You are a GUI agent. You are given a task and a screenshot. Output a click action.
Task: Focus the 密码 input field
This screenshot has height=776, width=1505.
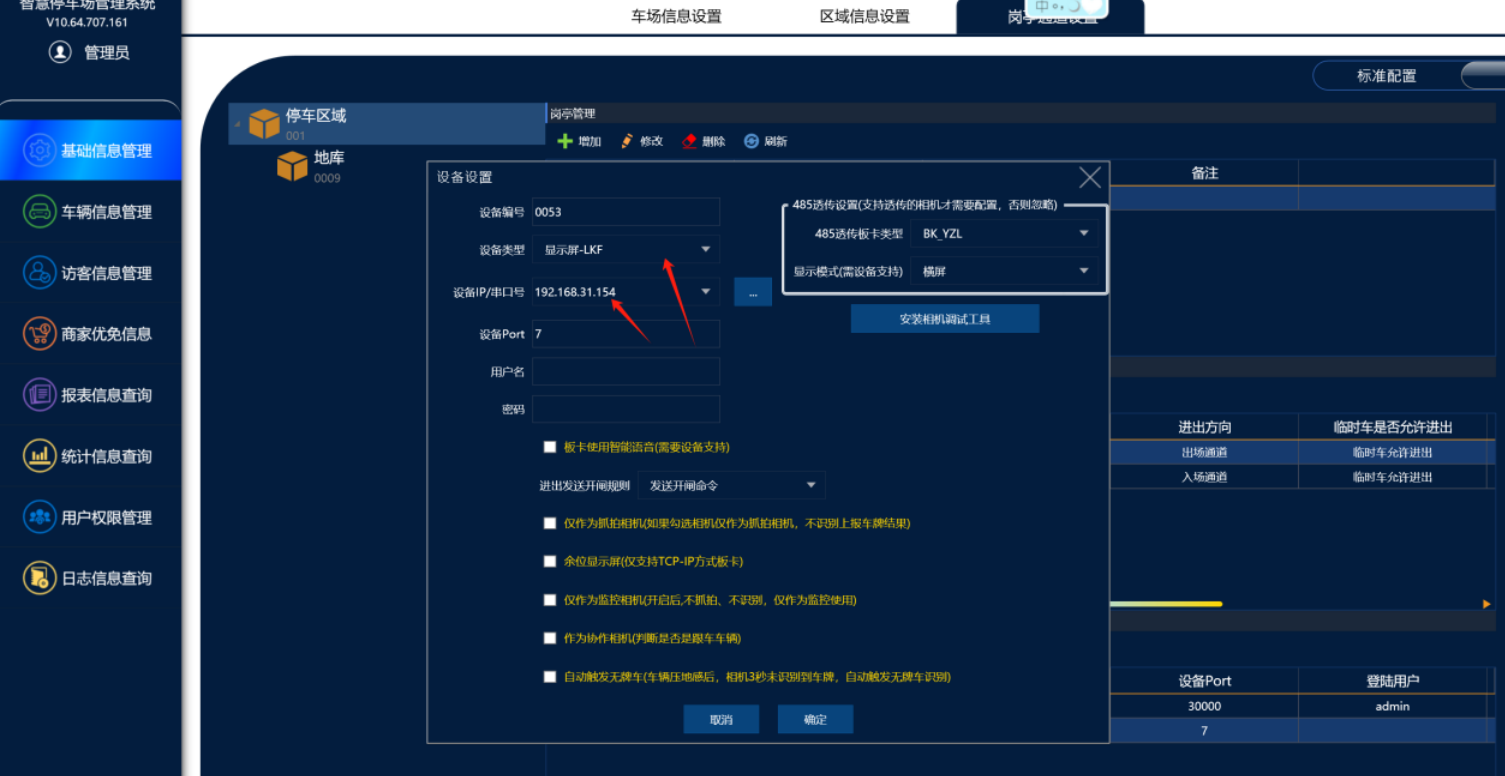click(x=626, y=409)
